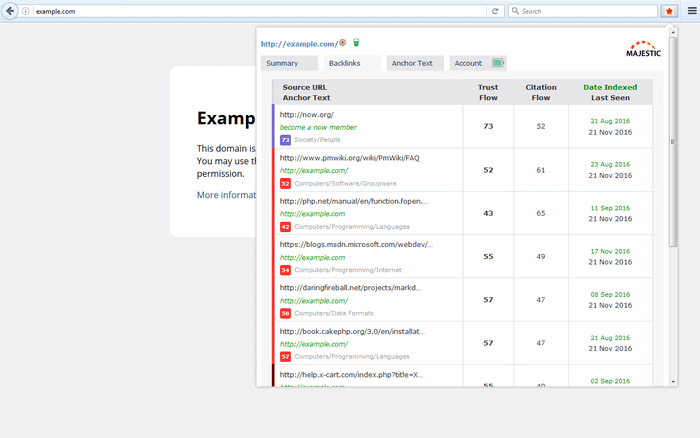Open the daringfireball.net projects link
Image resolution: width=700 pixels, height=438 pixels.
350,288
